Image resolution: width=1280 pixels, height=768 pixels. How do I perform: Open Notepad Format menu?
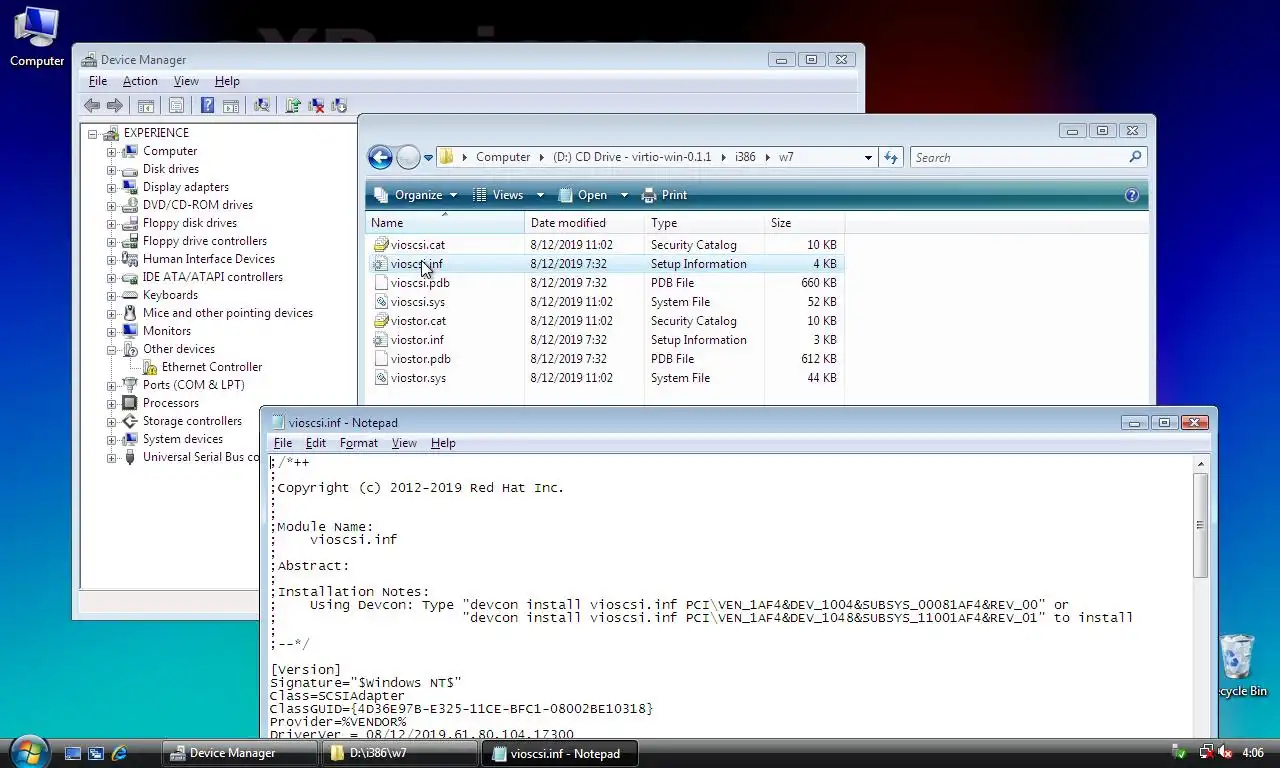[358, 443]
